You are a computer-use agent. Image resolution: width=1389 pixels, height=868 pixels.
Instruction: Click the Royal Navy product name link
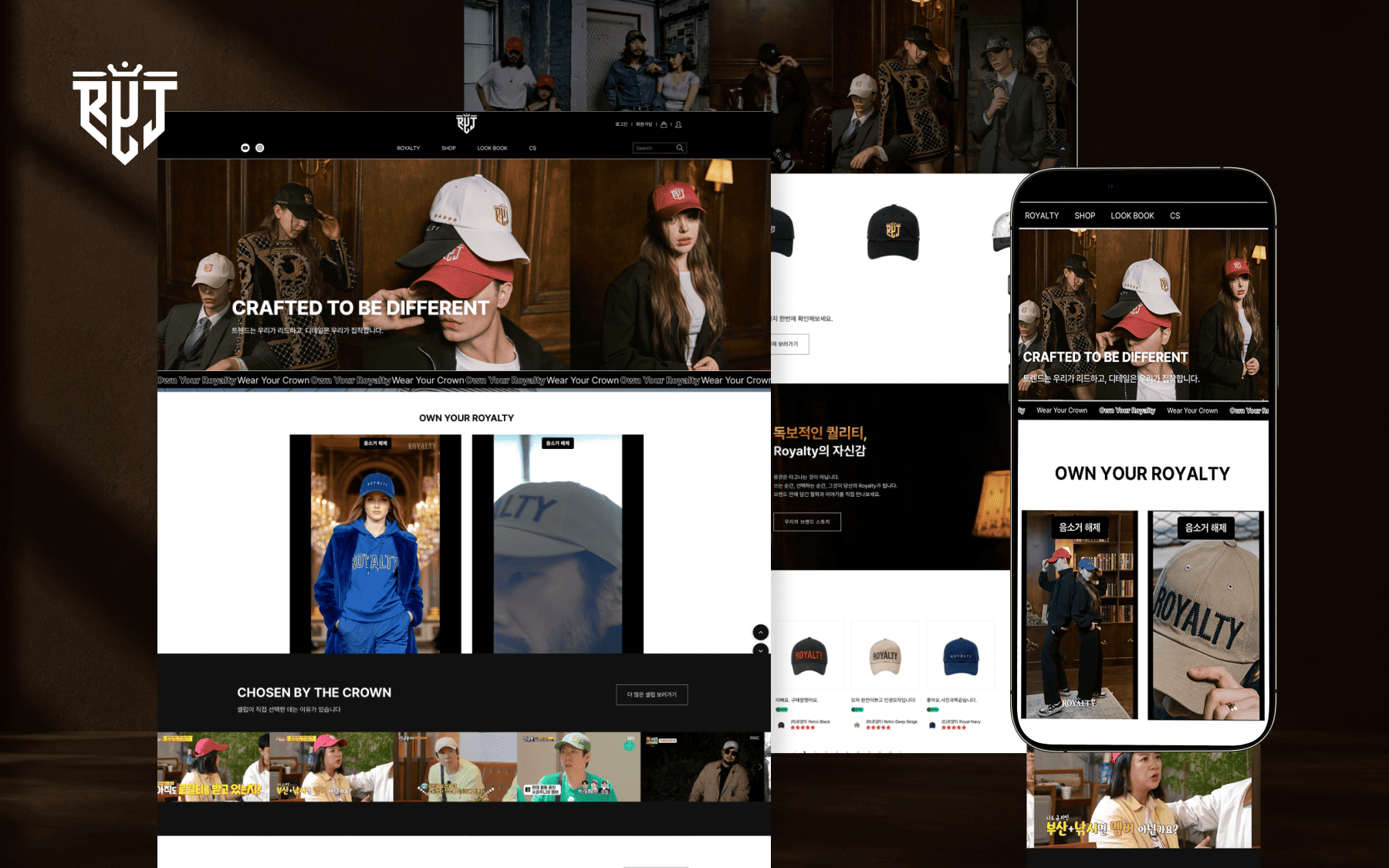(x=961, y=722)
